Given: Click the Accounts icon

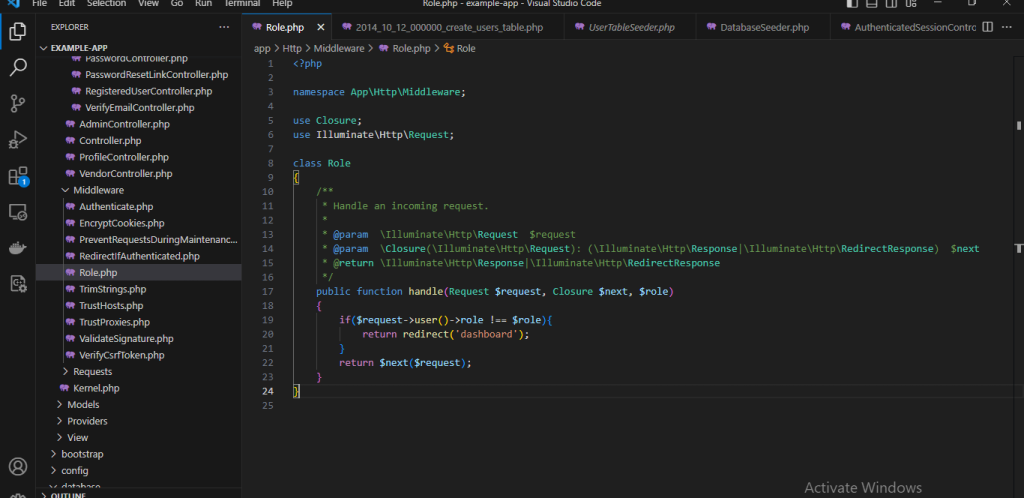Looking at the screenshot, I should 18,467.
